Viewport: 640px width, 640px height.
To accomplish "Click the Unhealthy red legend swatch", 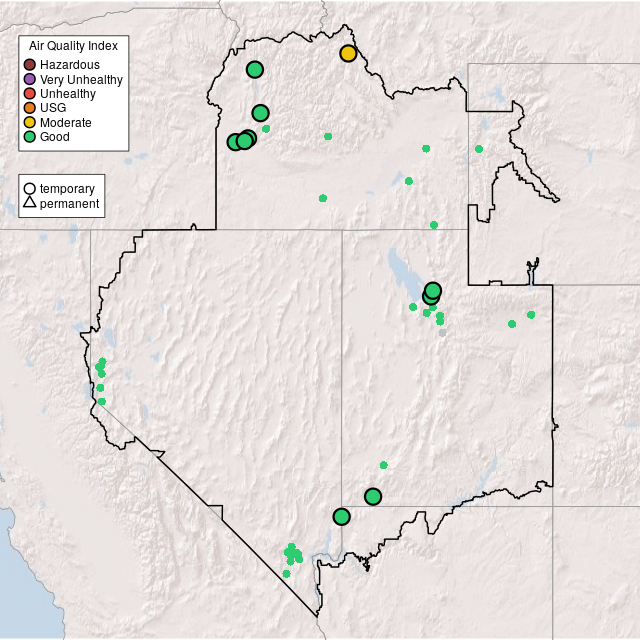I will (x=30, y=94).
